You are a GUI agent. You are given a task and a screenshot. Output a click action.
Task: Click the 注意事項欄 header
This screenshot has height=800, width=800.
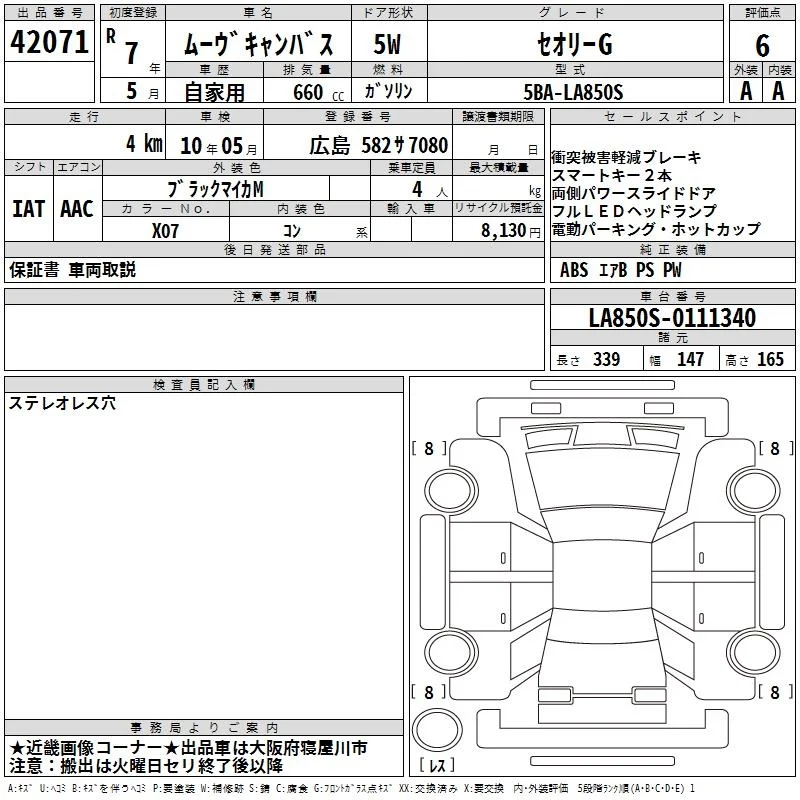tap(274, 296)
